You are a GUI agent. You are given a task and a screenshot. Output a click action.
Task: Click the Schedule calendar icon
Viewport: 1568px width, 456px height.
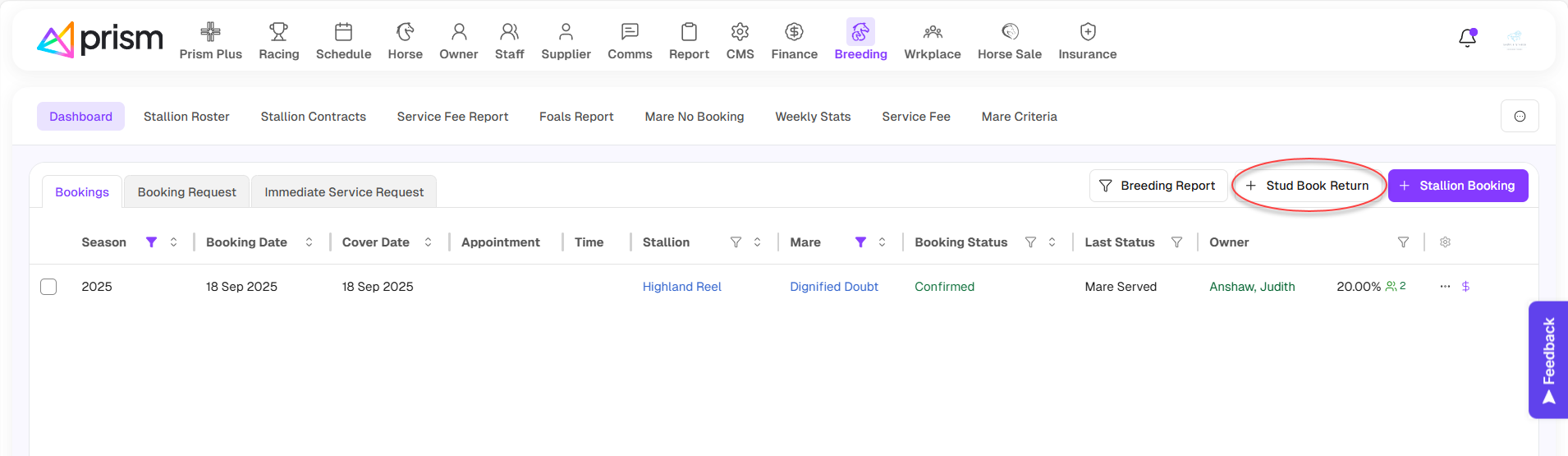(343, 32)
